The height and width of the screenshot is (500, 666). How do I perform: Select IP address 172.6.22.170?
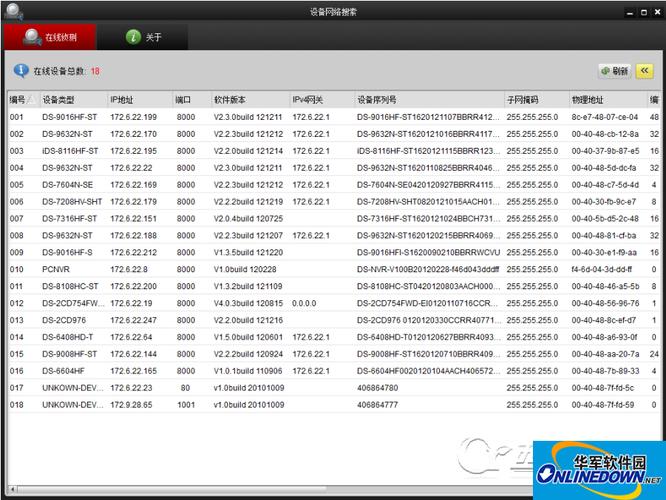(x=133, y=134)
